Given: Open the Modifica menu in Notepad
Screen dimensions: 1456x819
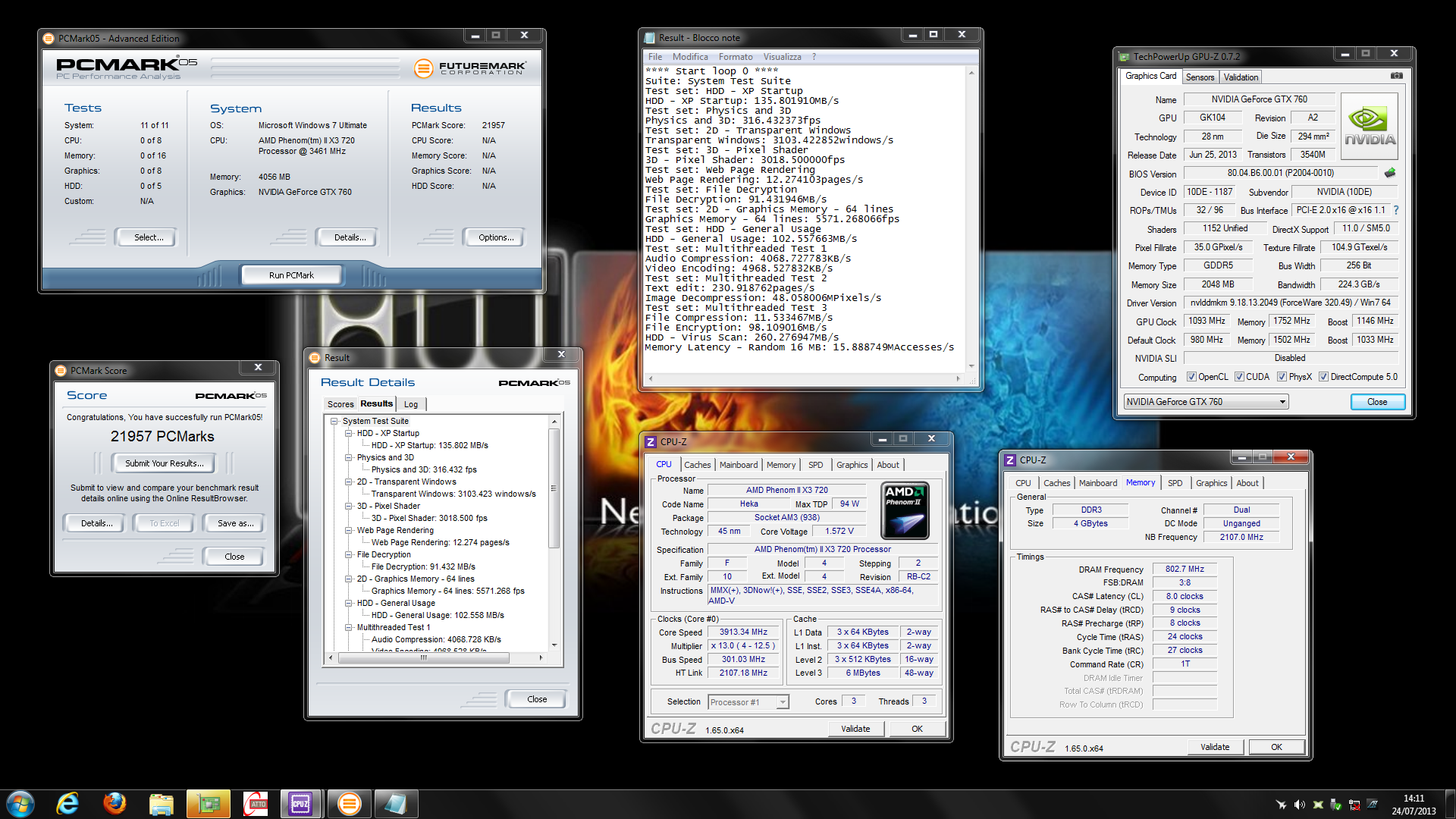Looking at the screenshot, I should (690, 57).
